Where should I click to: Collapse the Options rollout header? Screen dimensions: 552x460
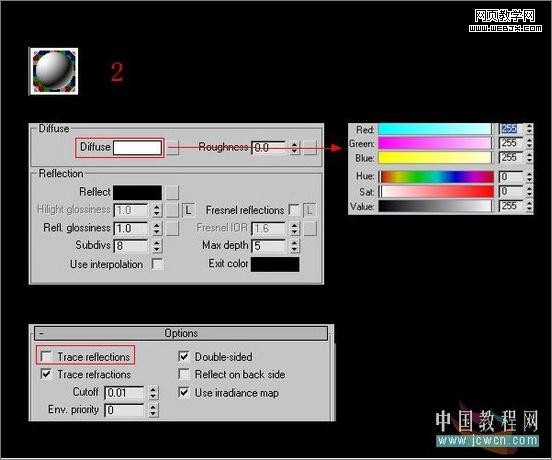[x=181, y=333]
